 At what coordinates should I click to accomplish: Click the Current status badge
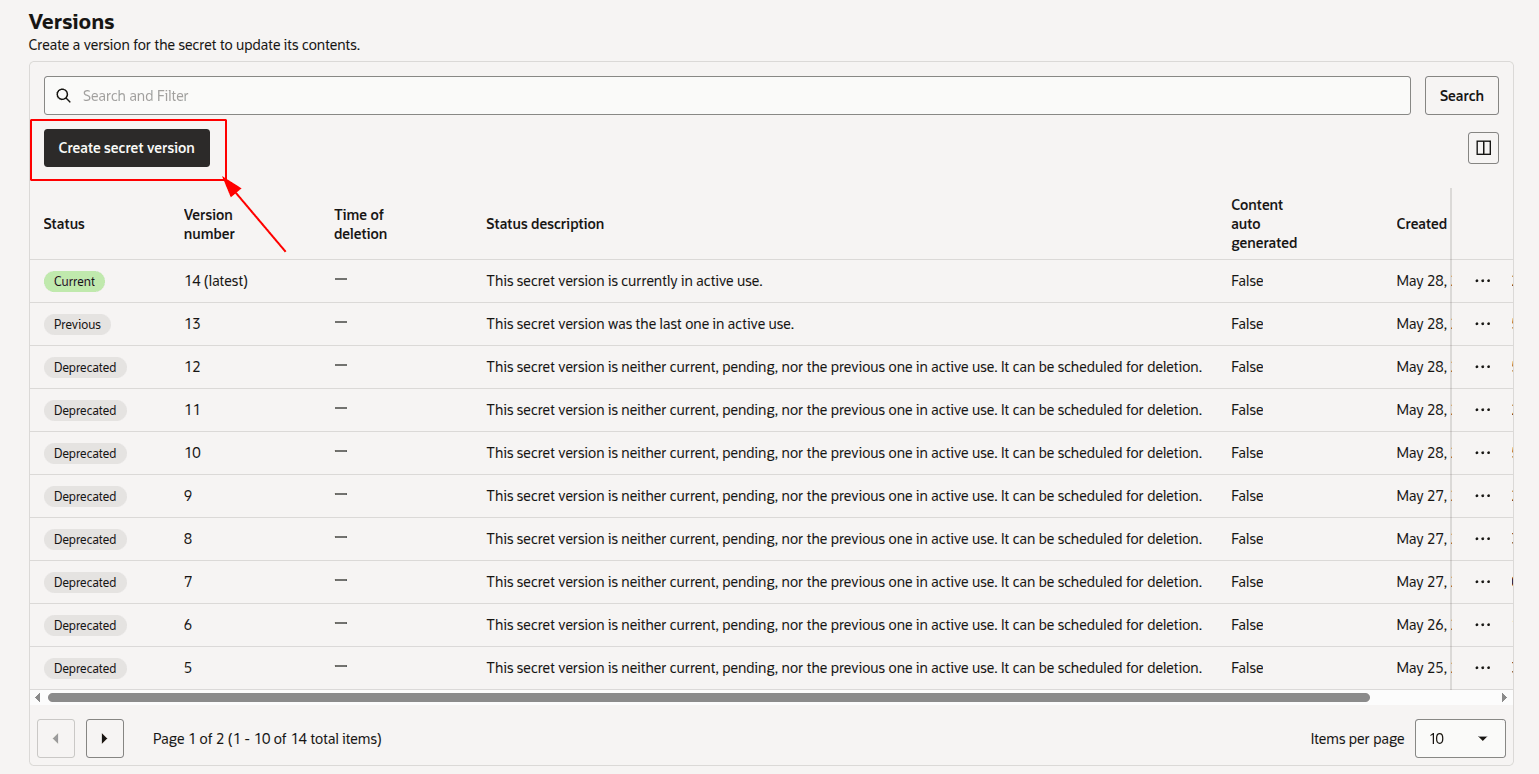tap(74, 282)
